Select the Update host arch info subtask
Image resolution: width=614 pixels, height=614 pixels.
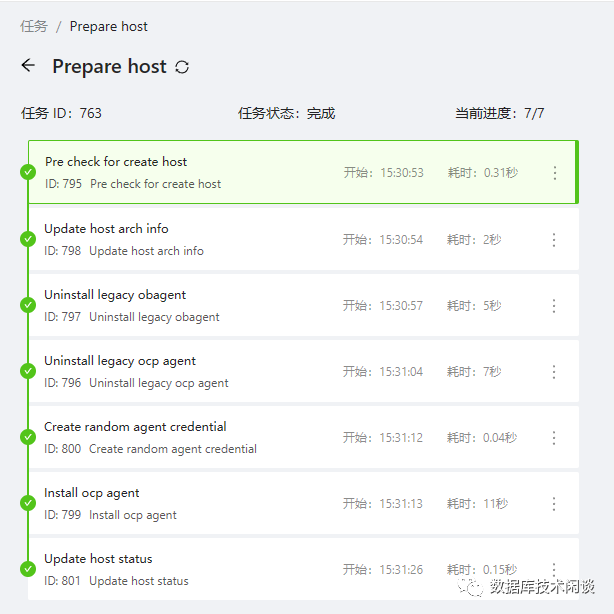click(x=106, y=229)
